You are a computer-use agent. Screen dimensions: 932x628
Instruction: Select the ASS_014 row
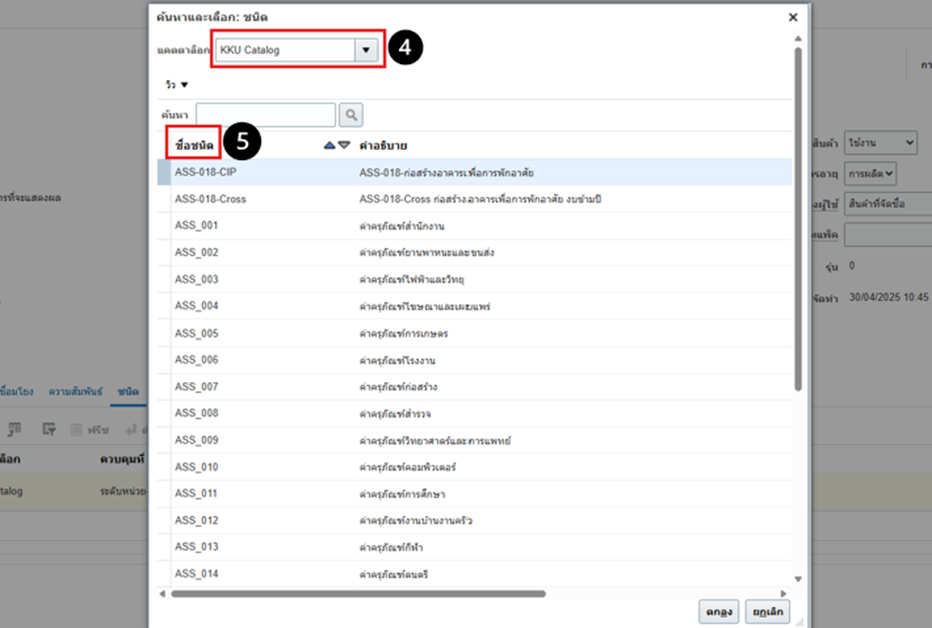[196, 574]
